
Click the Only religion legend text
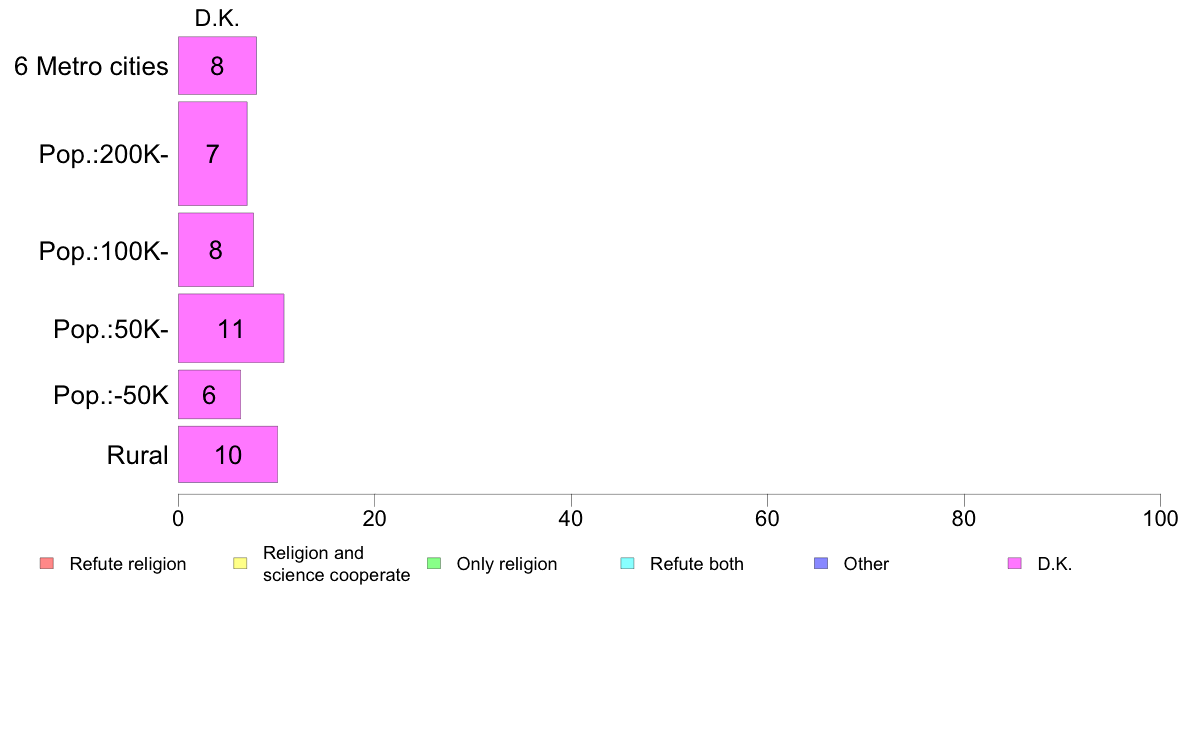click(506, 564)
